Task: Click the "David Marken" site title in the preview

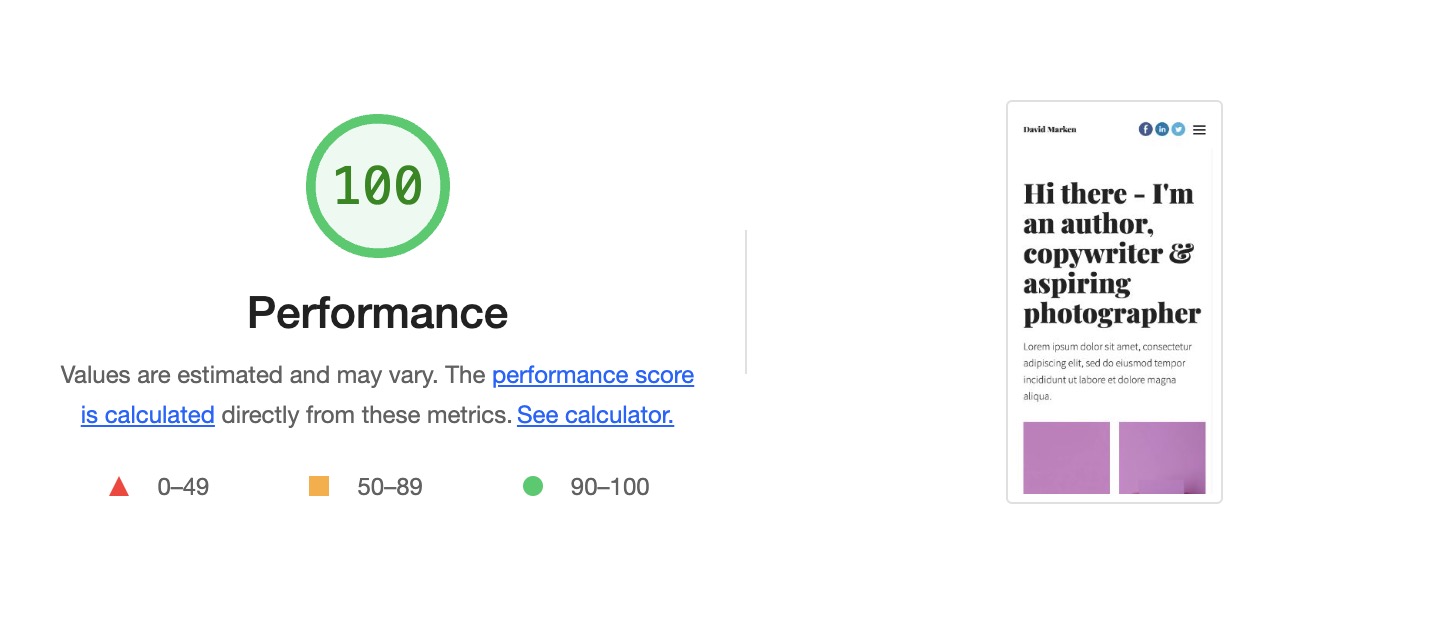Action: pos(1049,129)
